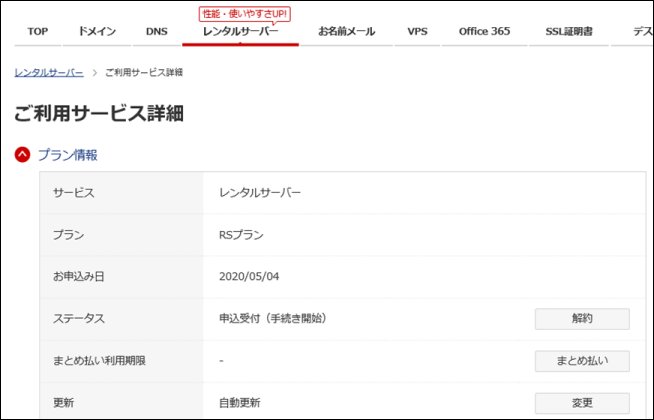Click the まとめ払い button
This screenshot has width=654, height=420.
pyautogui.click(x=582, y=361)
